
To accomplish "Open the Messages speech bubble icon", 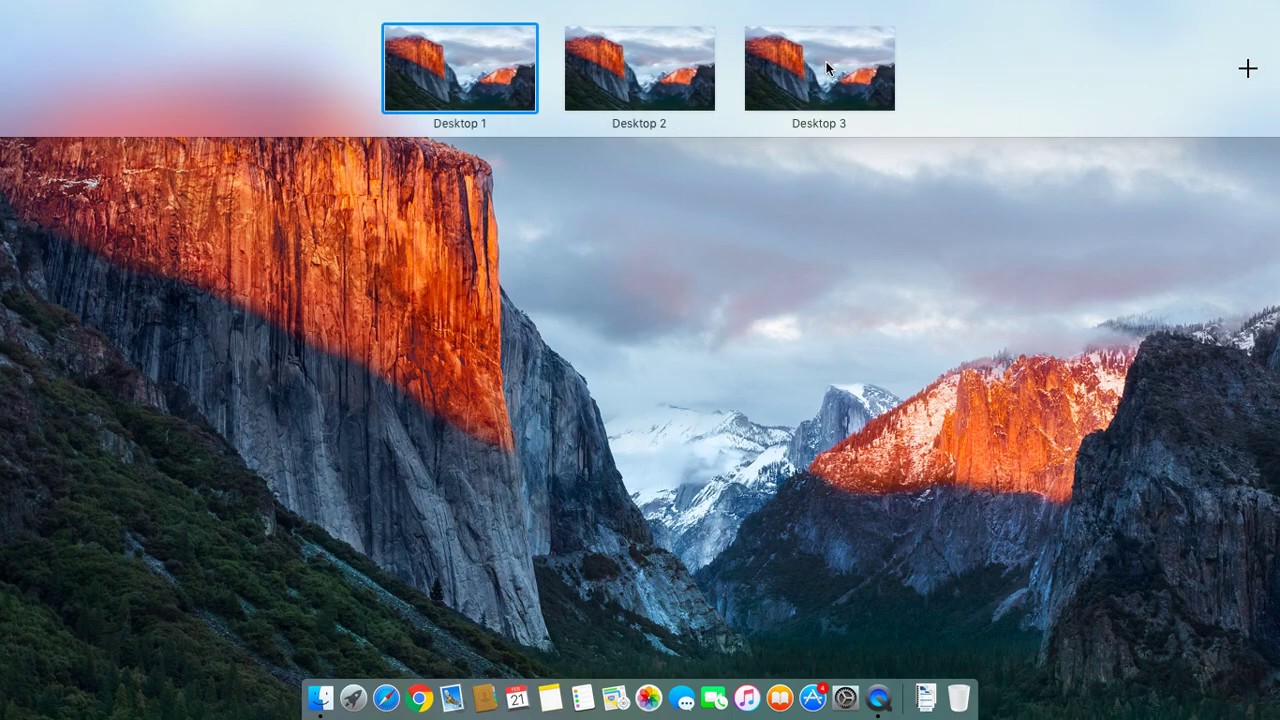I will point(682,698).
